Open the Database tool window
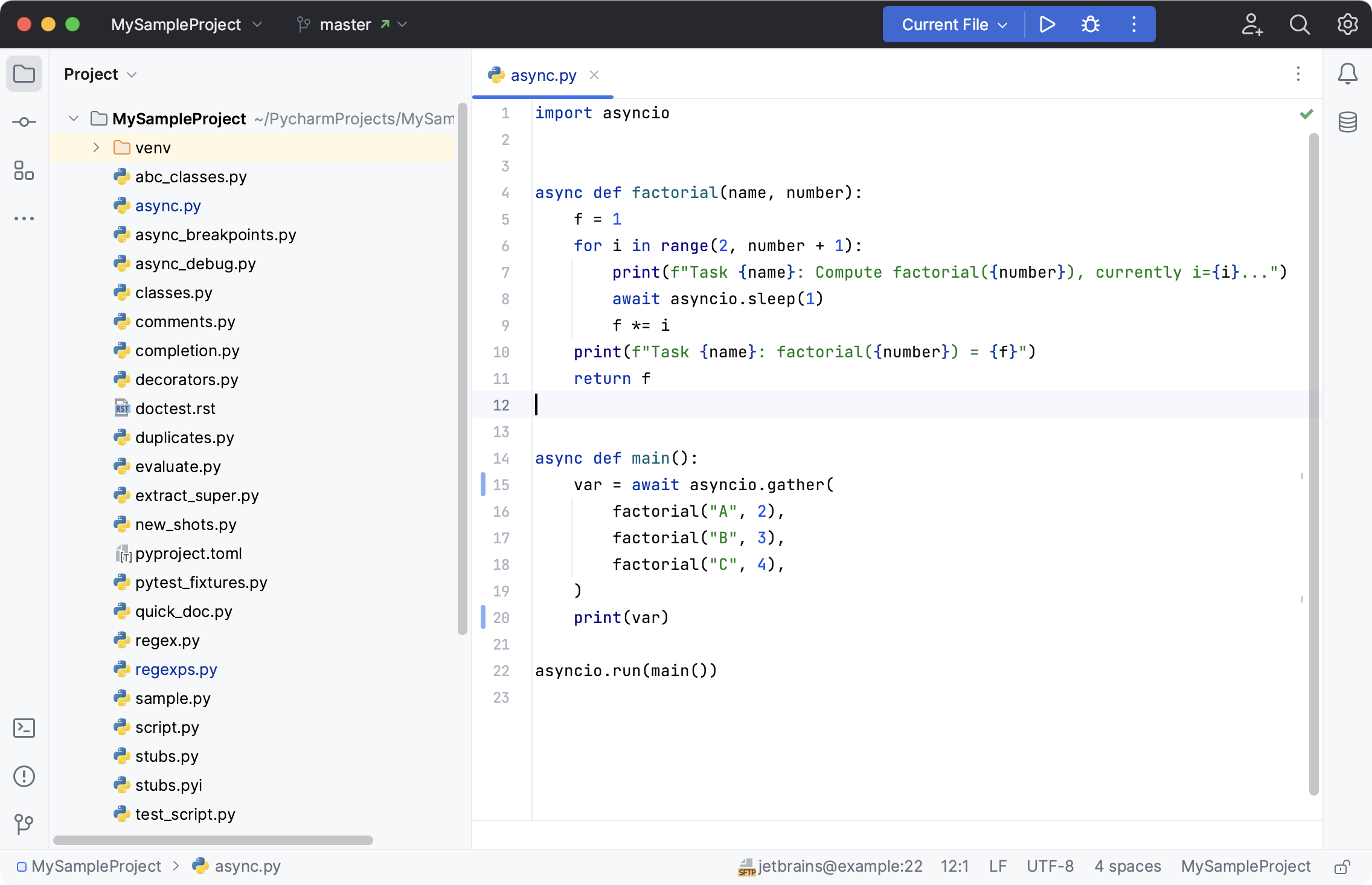Screen dimensions: 1372x885 point(1347,123)
